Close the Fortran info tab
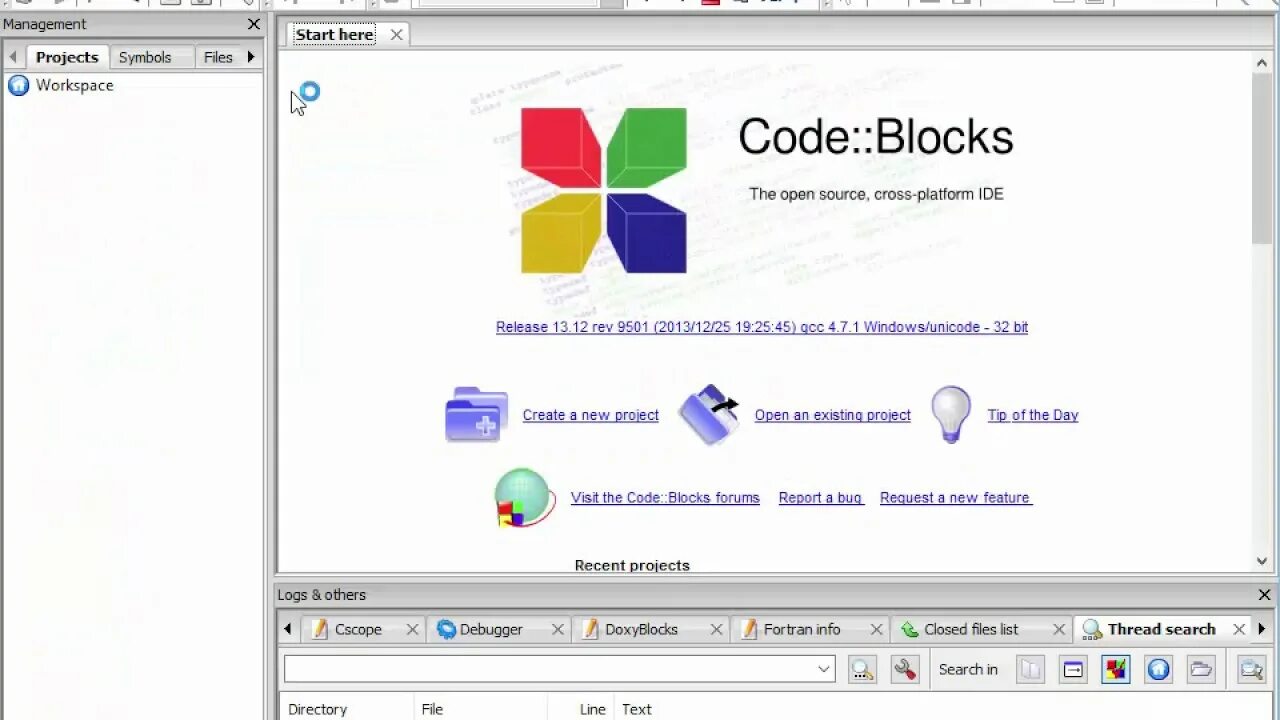 876,629
